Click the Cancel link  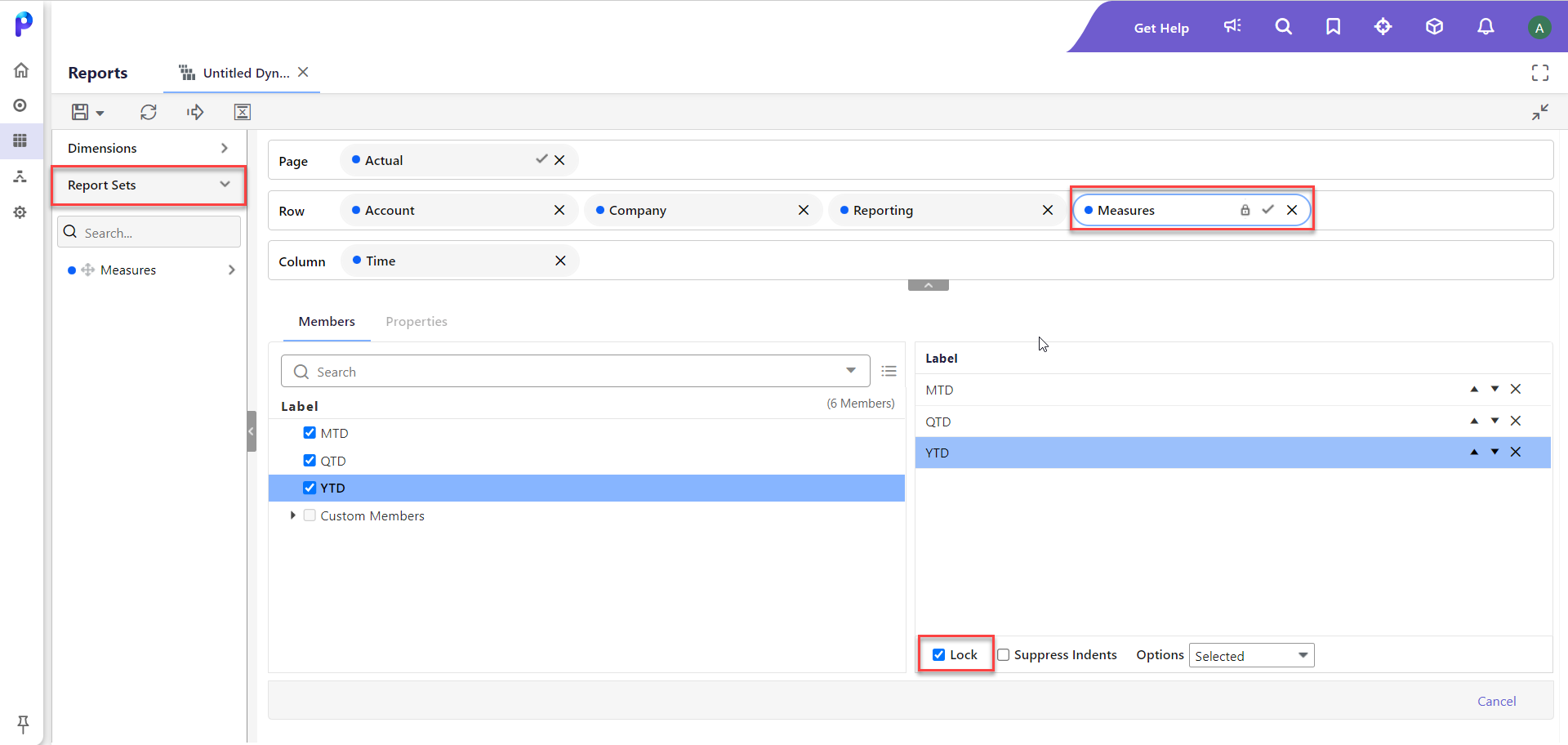pyautogui.click(x=1496, y=701)
